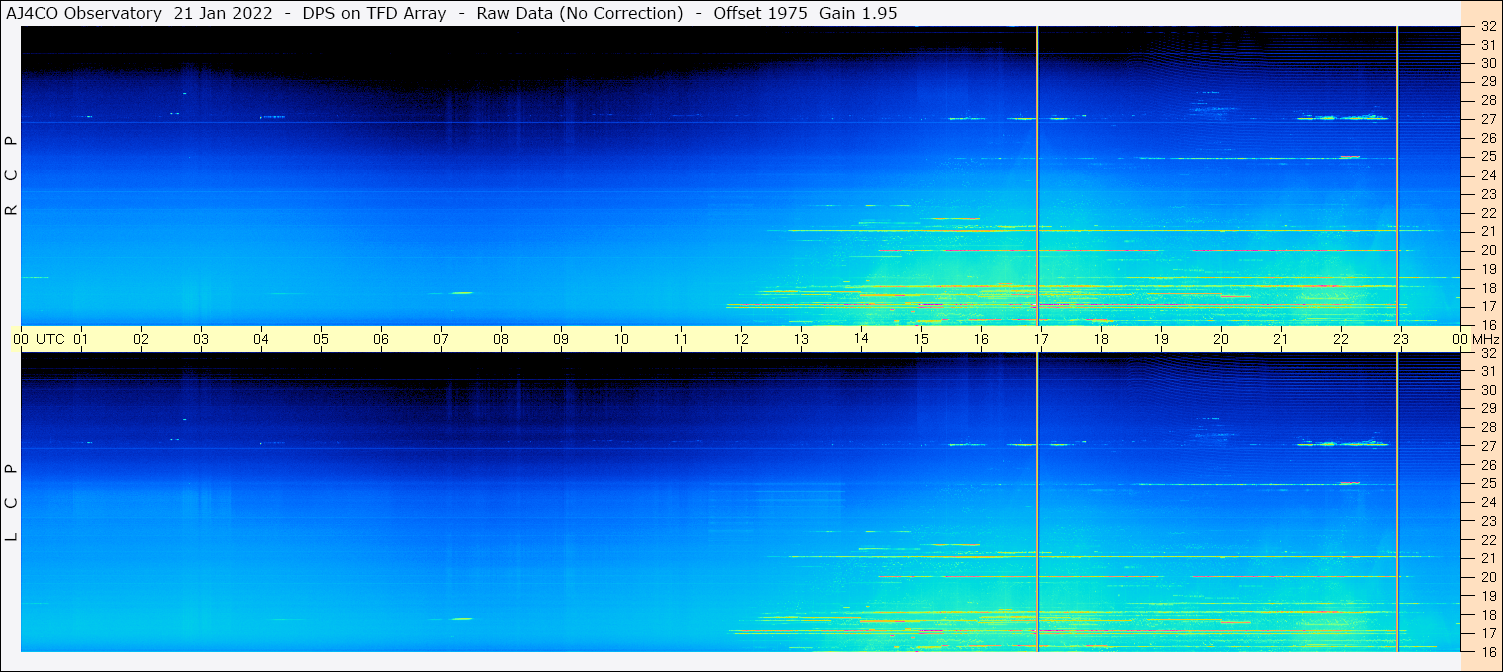Click the "00 UTC" label on the time axis
The width and height of the screenshot is (1503, 672).
click(39, 339)
